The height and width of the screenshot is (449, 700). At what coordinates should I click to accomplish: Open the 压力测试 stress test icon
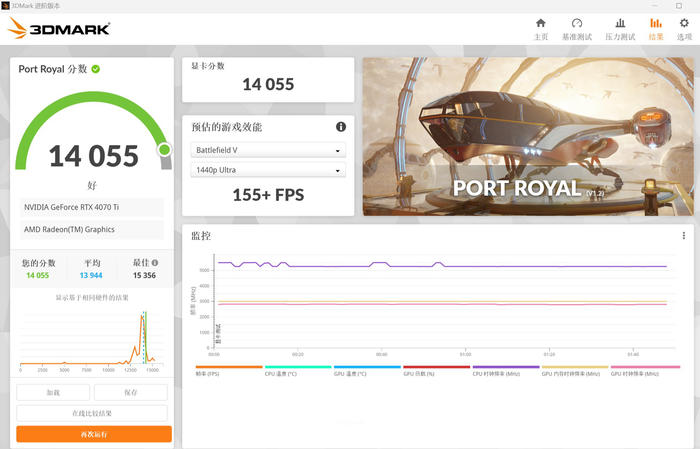(620, 28)
